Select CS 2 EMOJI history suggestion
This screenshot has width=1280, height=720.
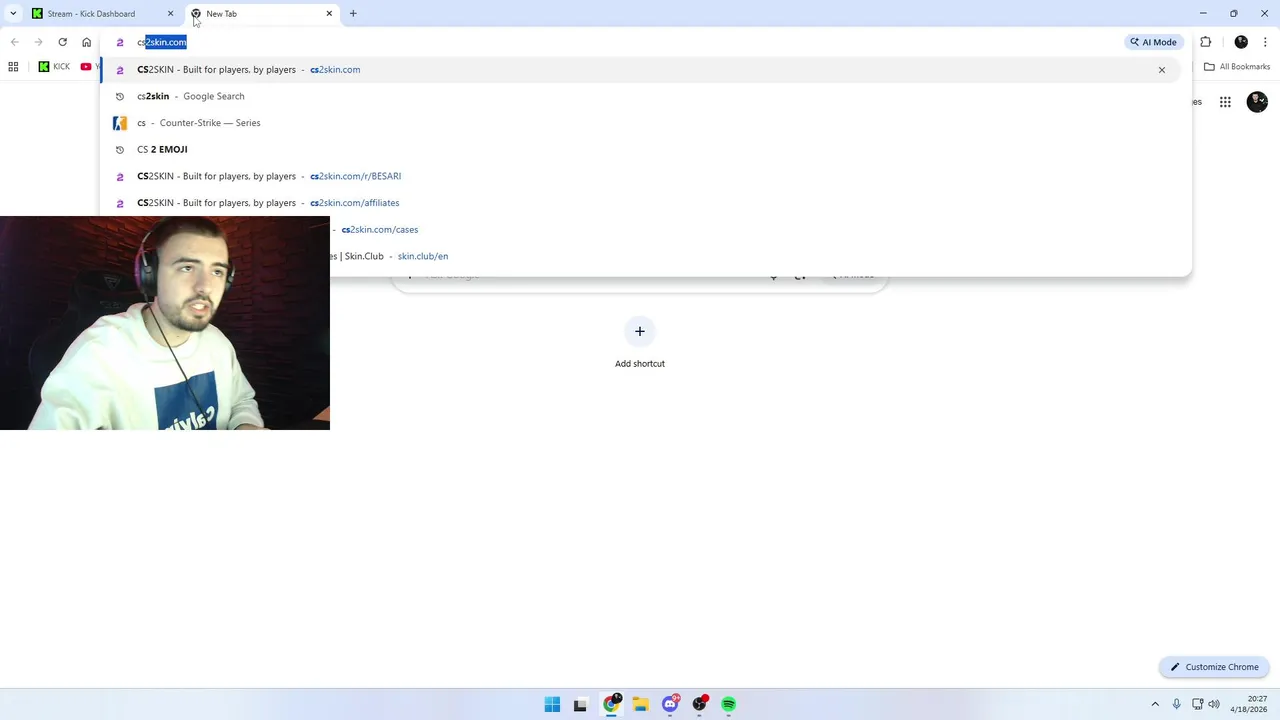[x=640, y=149]
